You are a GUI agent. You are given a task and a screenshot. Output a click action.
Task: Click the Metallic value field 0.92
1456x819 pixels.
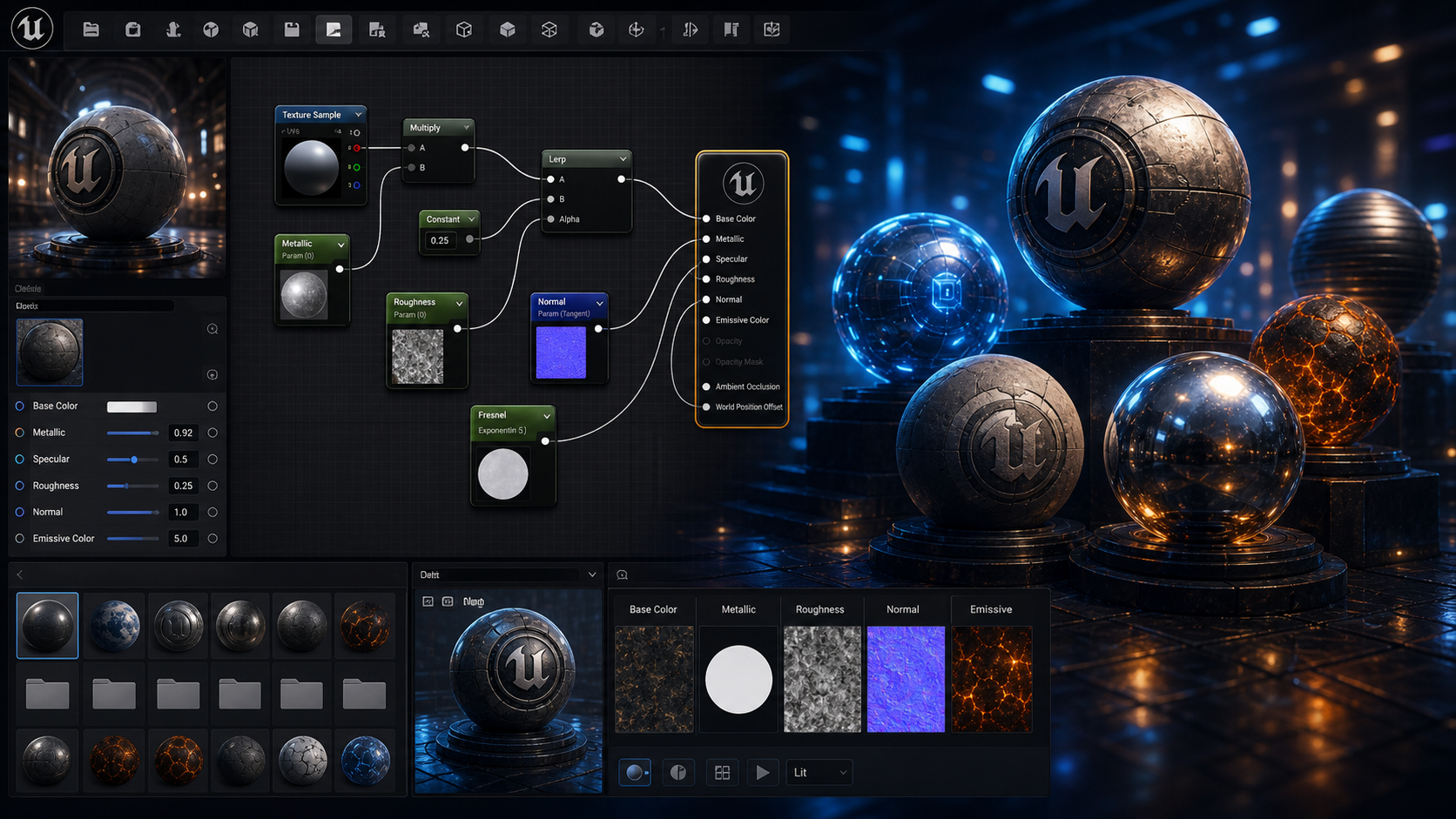[182, 433]
